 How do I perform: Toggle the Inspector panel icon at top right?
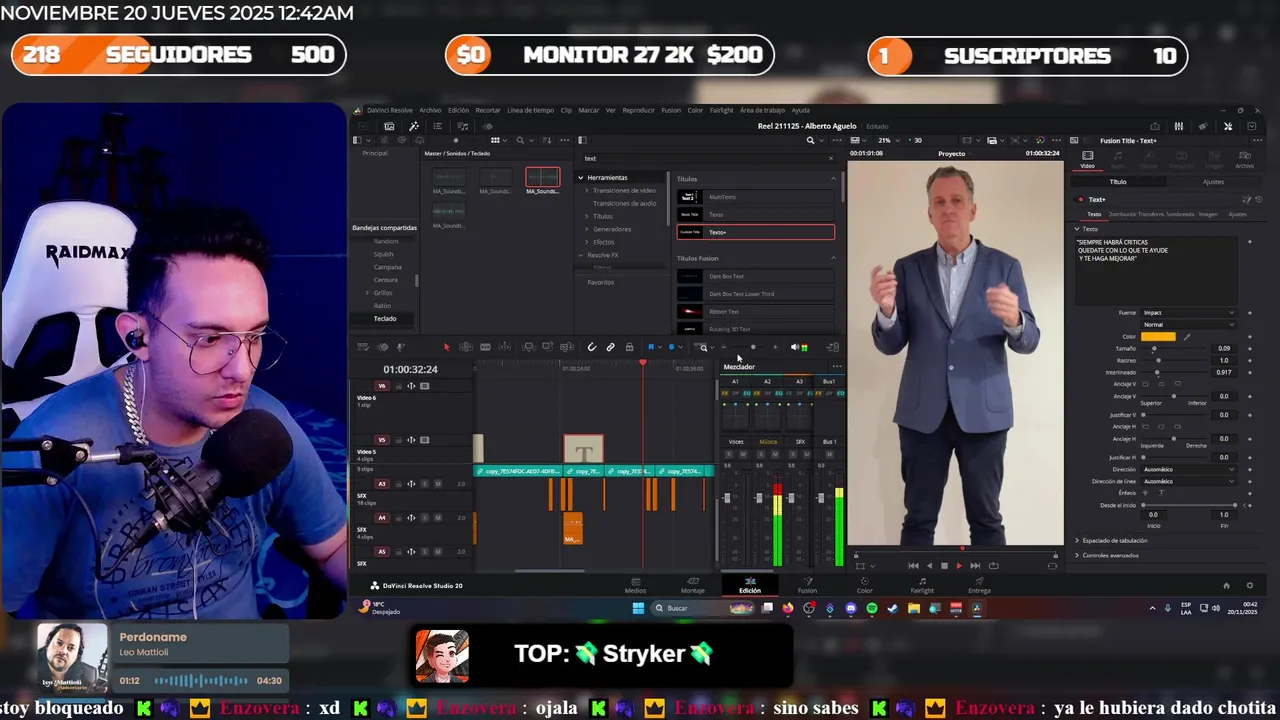[x=1228, y=126]
